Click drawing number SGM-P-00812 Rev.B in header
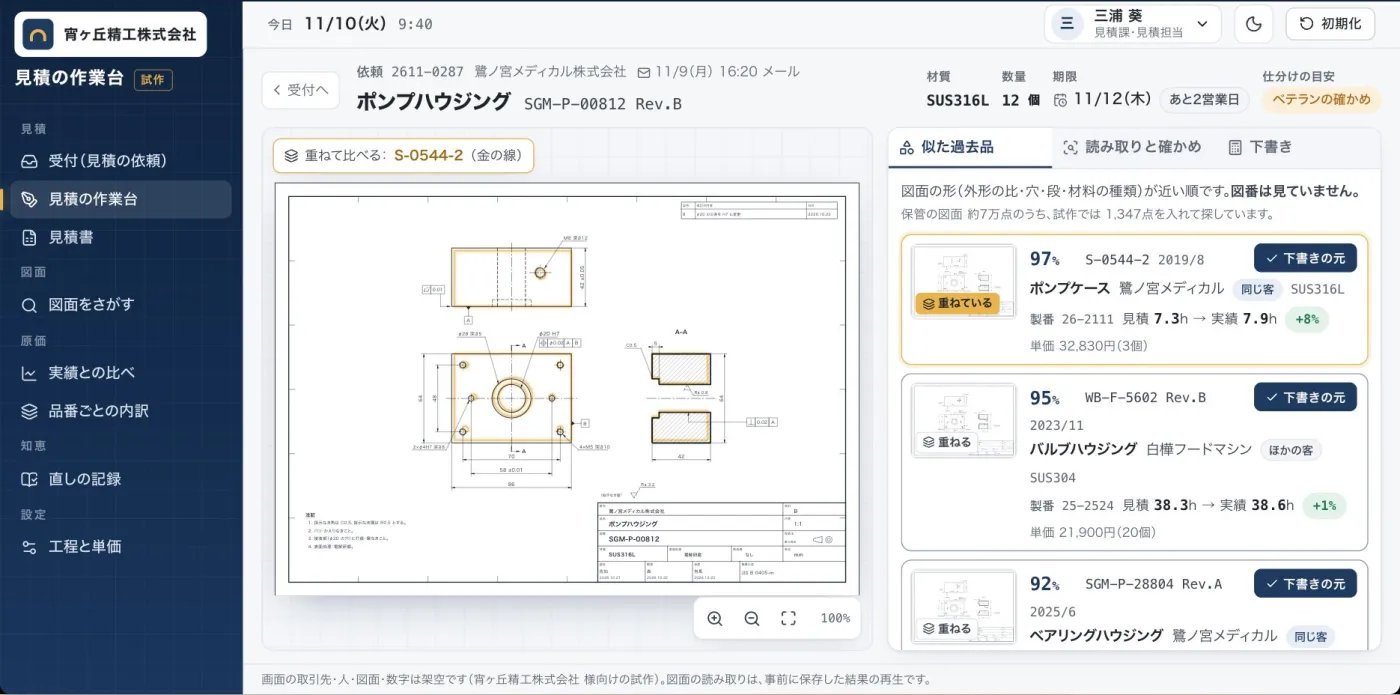The height and width of the screenshot is (695, 1400). (603, 103)
